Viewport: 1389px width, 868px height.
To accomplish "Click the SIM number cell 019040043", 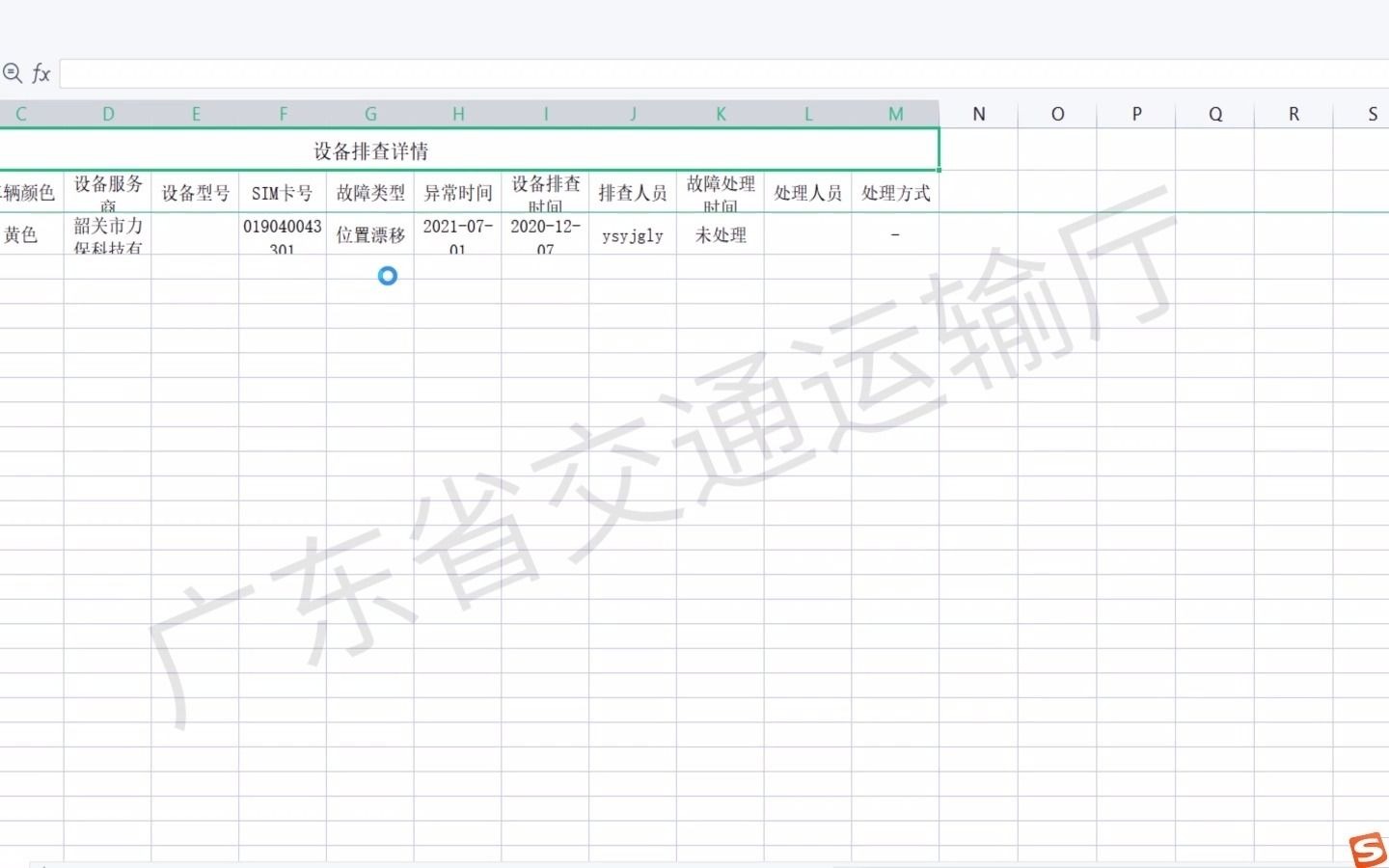I will tap(283, 234).
